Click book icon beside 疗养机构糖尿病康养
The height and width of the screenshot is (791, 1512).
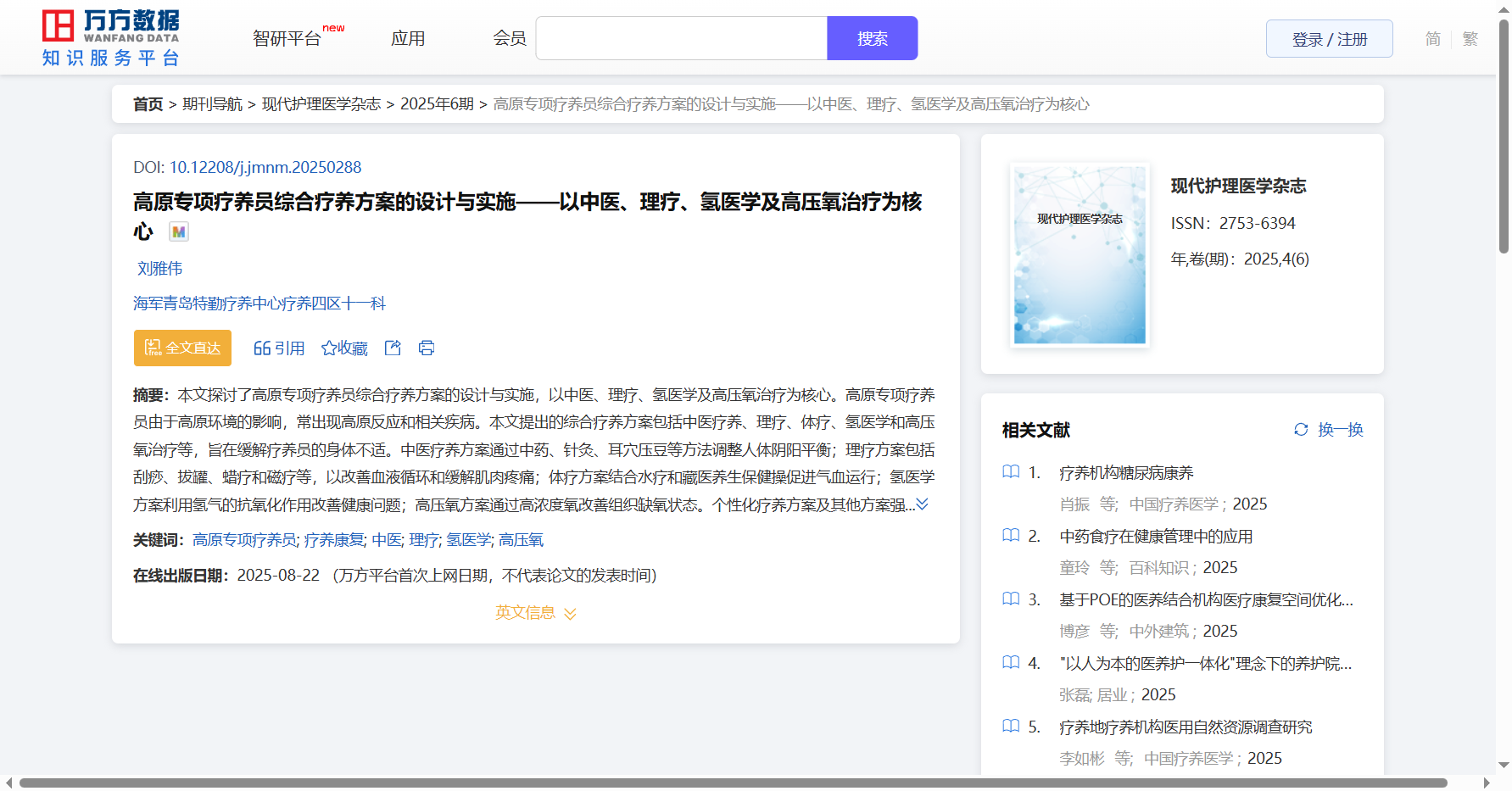[1011, 472]
